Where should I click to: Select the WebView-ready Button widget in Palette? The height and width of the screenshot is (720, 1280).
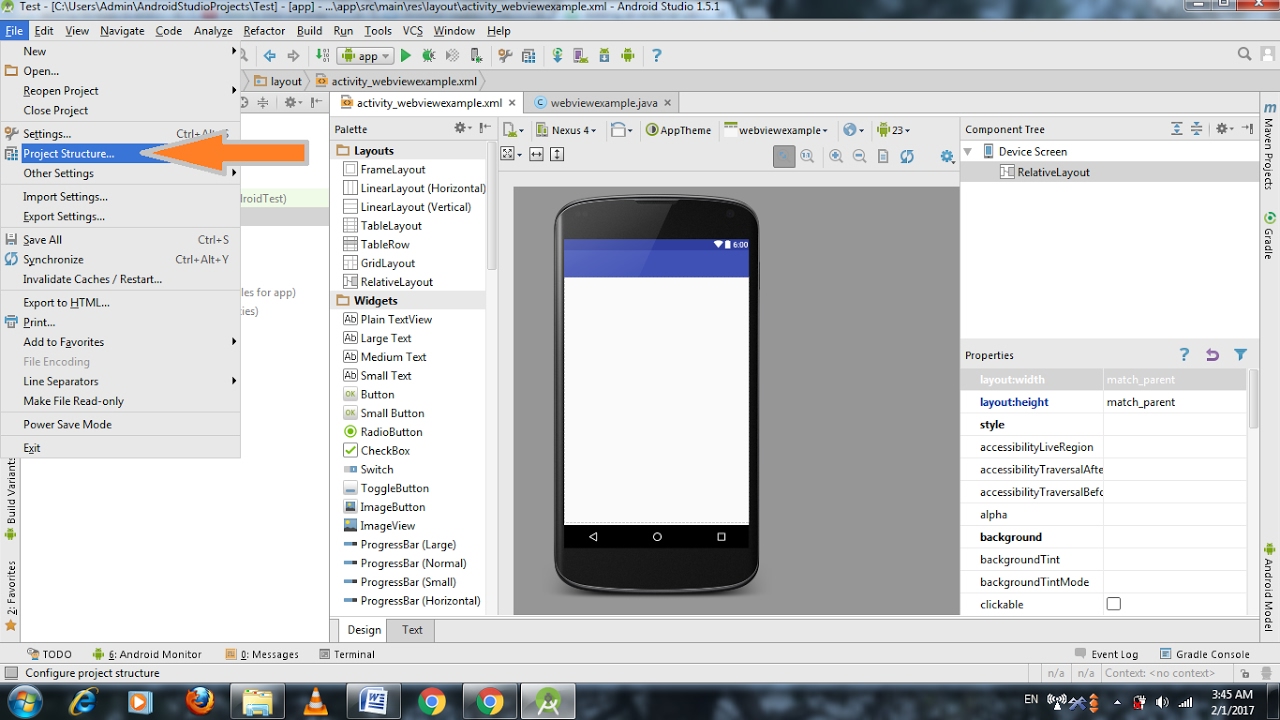click(x=377, y=394)
